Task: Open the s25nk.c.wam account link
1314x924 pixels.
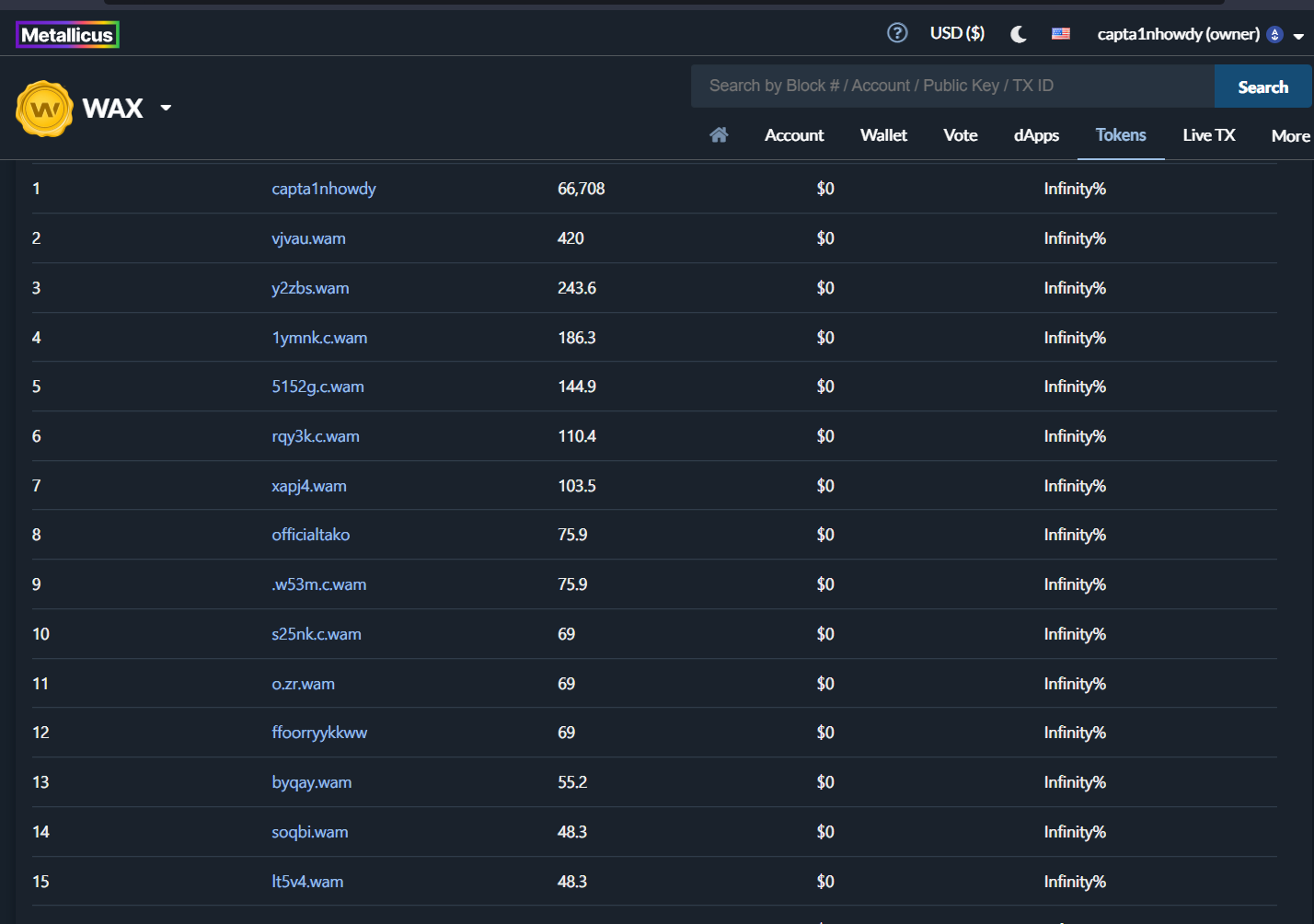Action: (317, 634)
